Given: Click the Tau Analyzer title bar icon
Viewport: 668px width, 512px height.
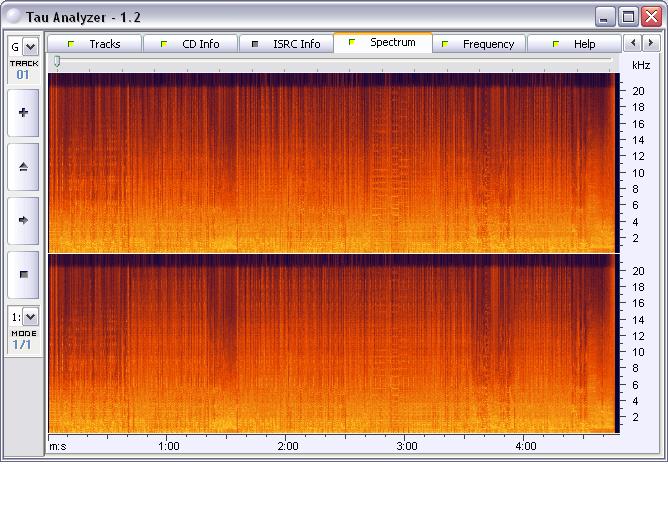Looking at the screenshot, I should coord(13,17).
